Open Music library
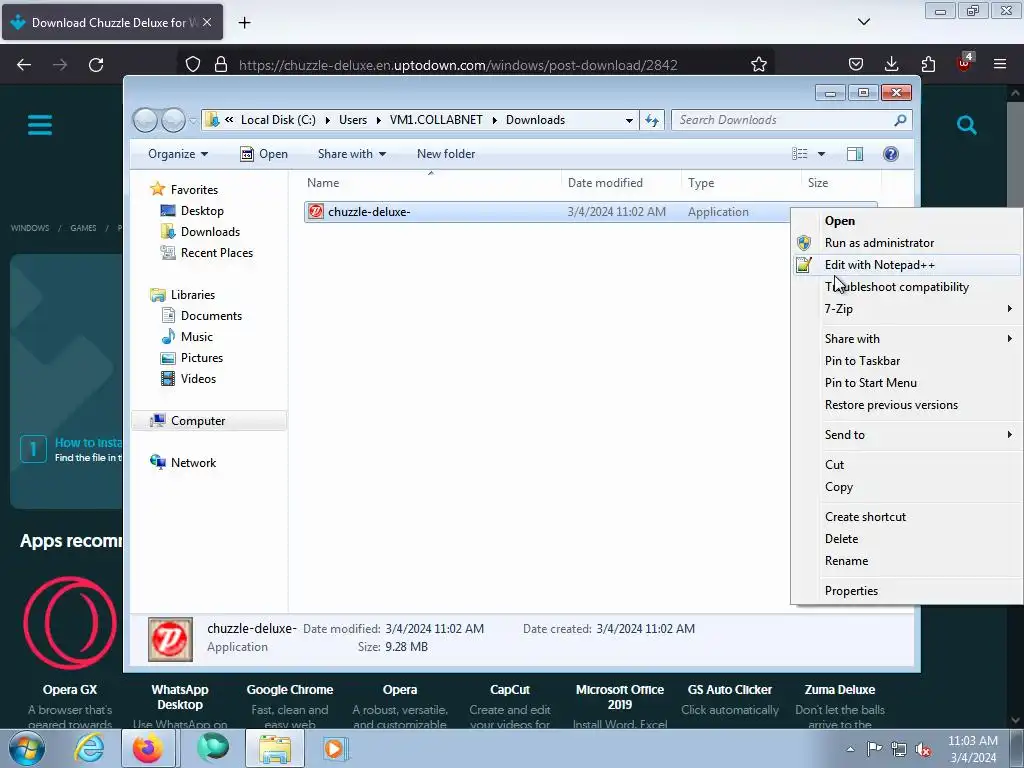Image resolution: width=1024 pixels, height=768 pixels. [x=197, y=337]
